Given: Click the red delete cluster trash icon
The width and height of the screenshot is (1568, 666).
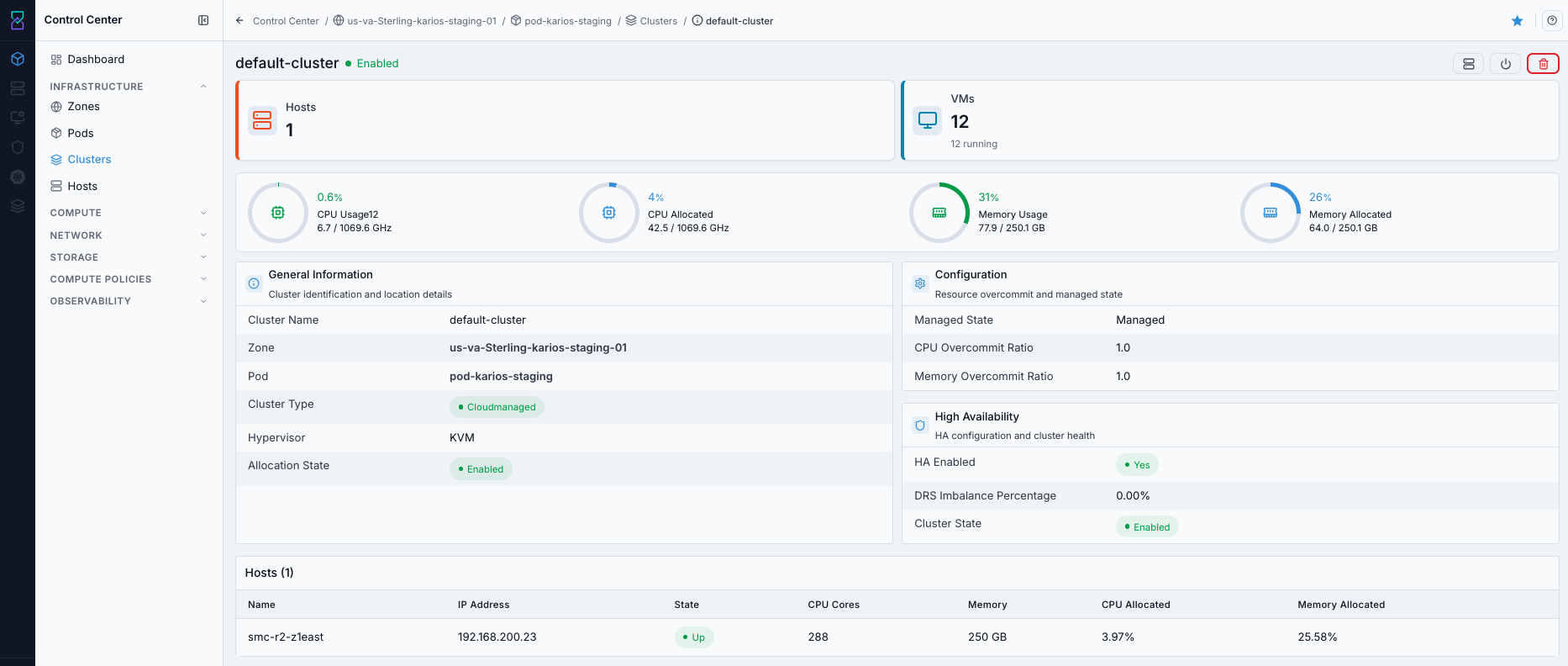Looking at the screenshot, I should tap(1543, 64).
